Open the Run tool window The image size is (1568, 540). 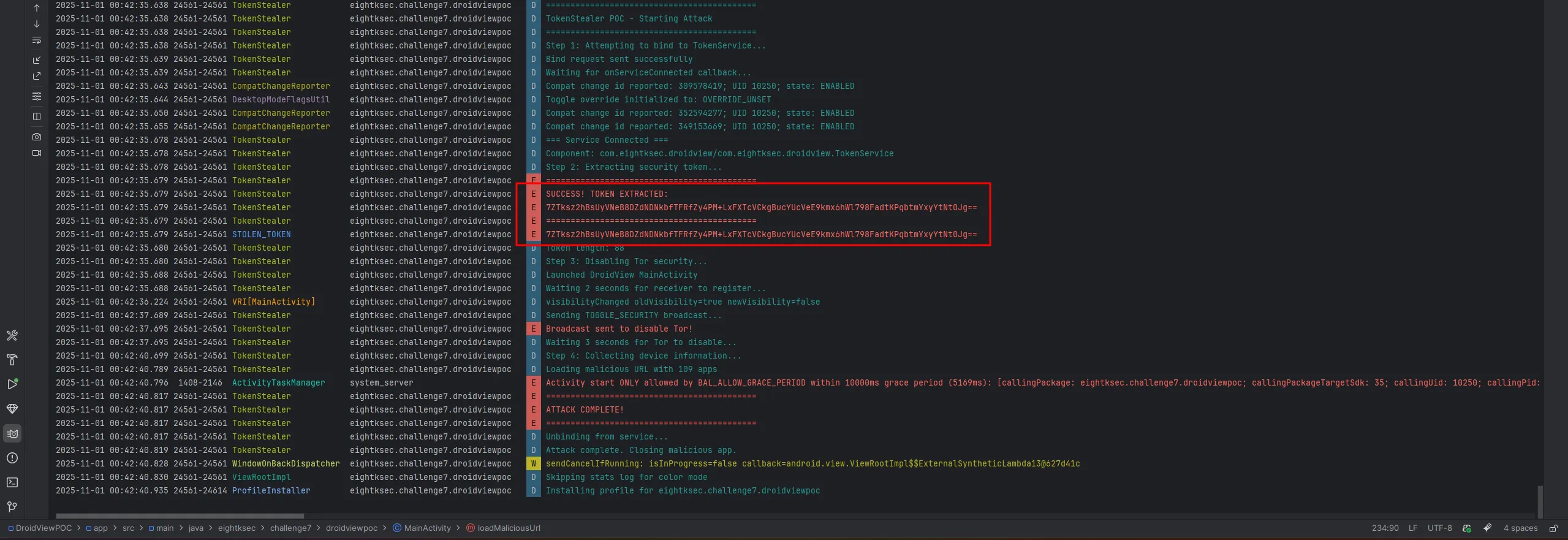click(x=12, y=384)
